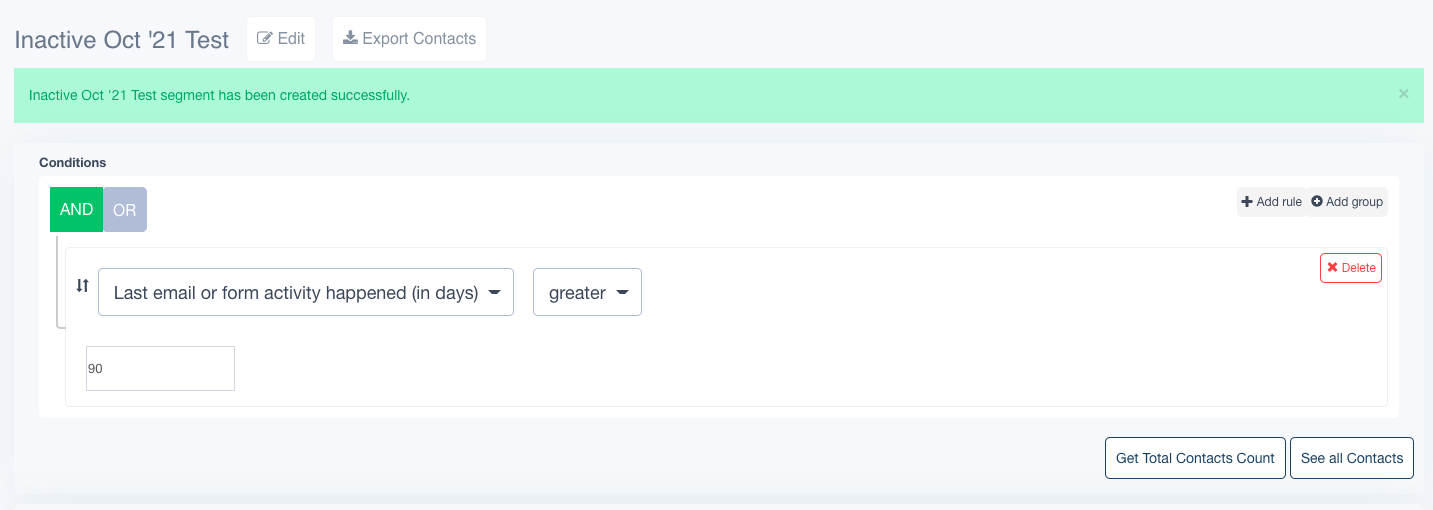Screen dimensions: 1433x510
Task: Dismiss the green success notification banner
Action: (1403, 94)
